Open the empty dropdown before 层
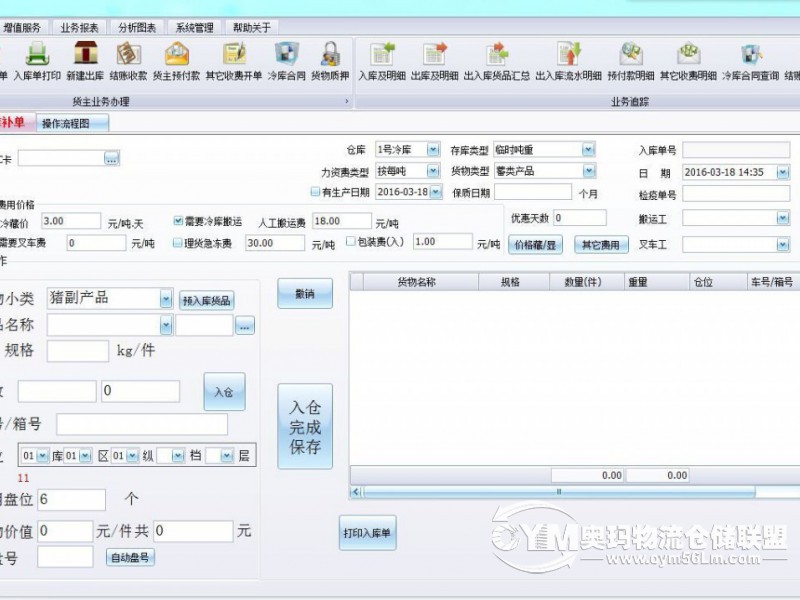Viewport: 800px width, 600px height. (227, 456)
